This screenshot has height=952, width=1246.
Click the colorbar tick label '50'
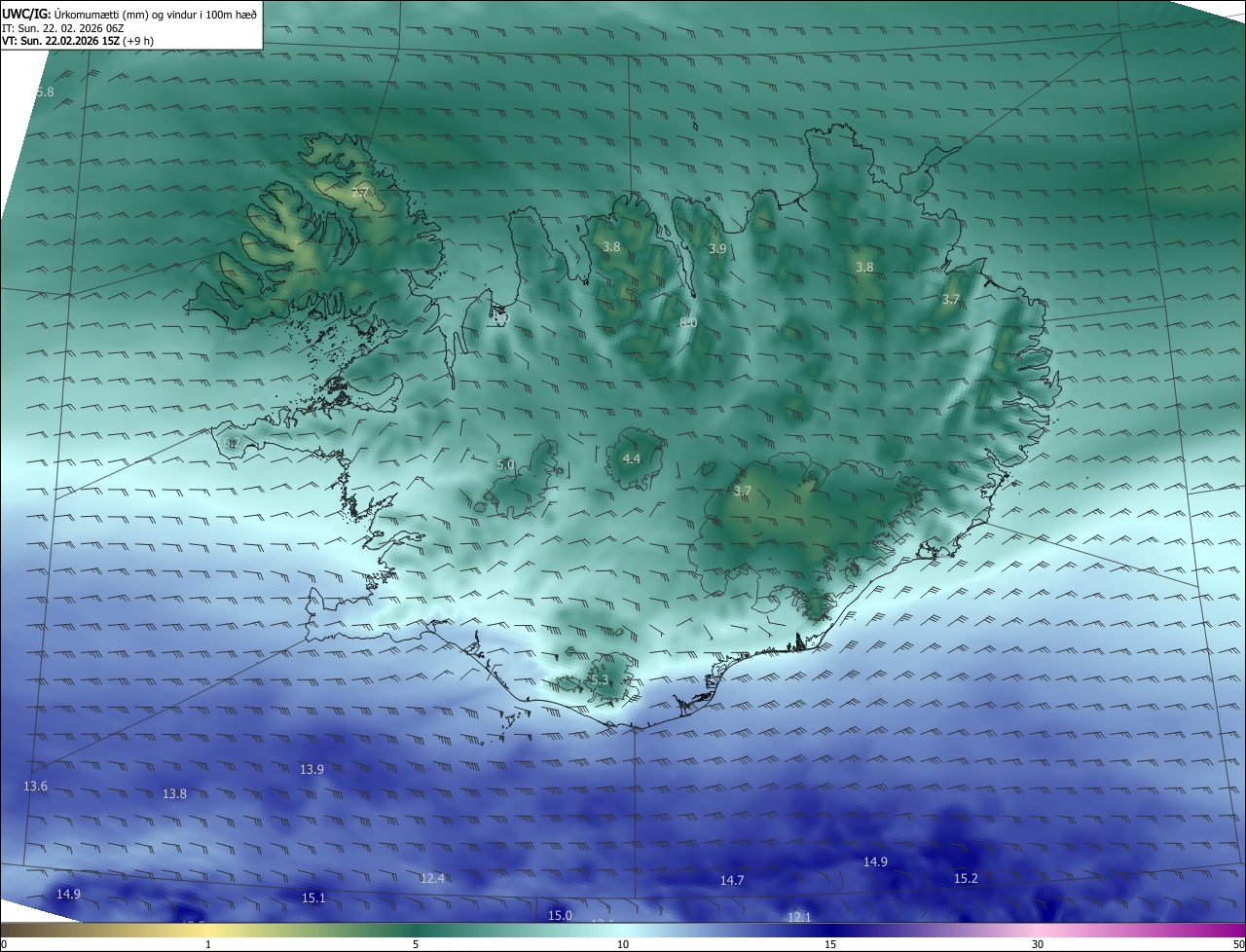click(1238, 944)
